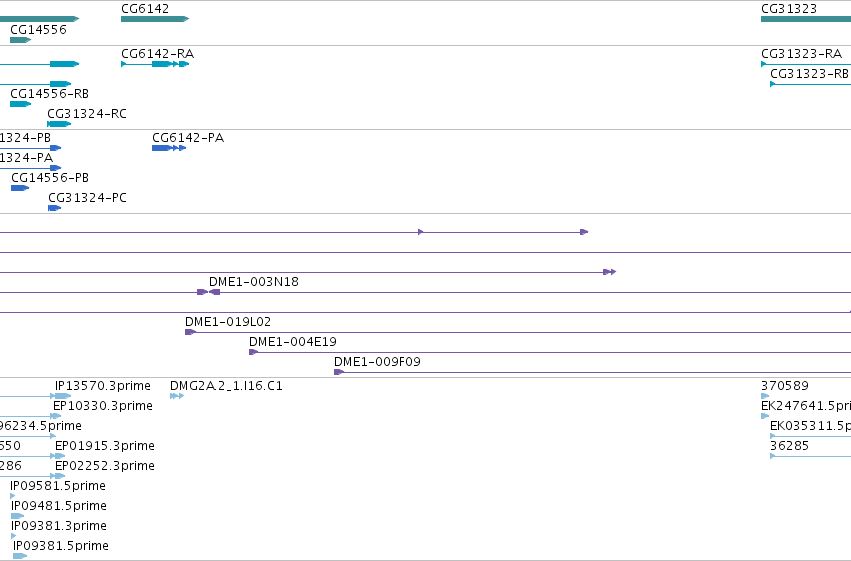Click the IP13570.3prime EST label
This screenshot has width=851, height=561.
103,386
